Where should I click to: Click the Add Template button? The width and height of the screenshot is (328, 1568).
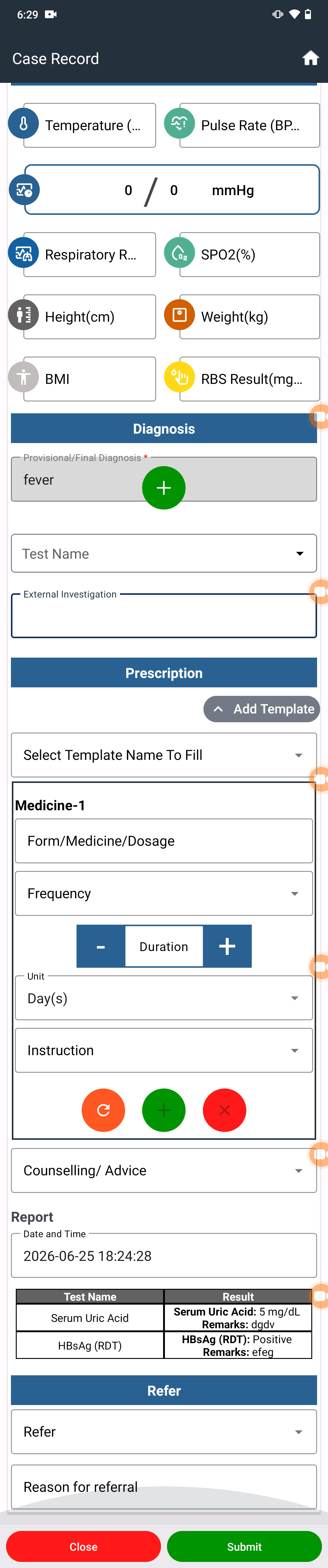(x=261, y=709)
